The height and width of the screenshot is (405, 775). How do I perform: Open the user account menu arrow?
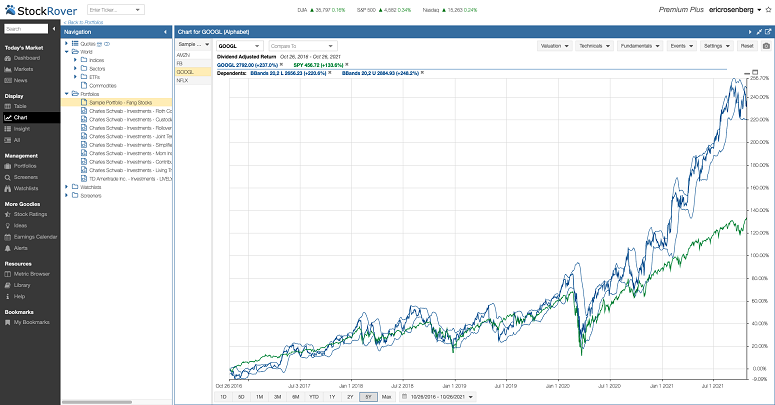coord(759,10)
